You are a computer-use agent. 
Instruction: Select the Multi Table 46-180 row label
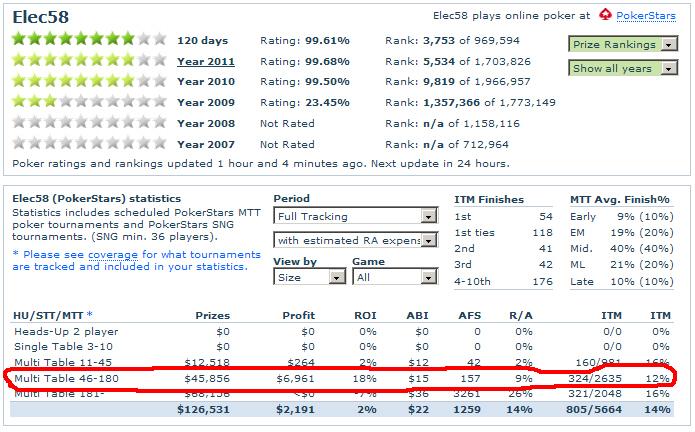point(66,378)
